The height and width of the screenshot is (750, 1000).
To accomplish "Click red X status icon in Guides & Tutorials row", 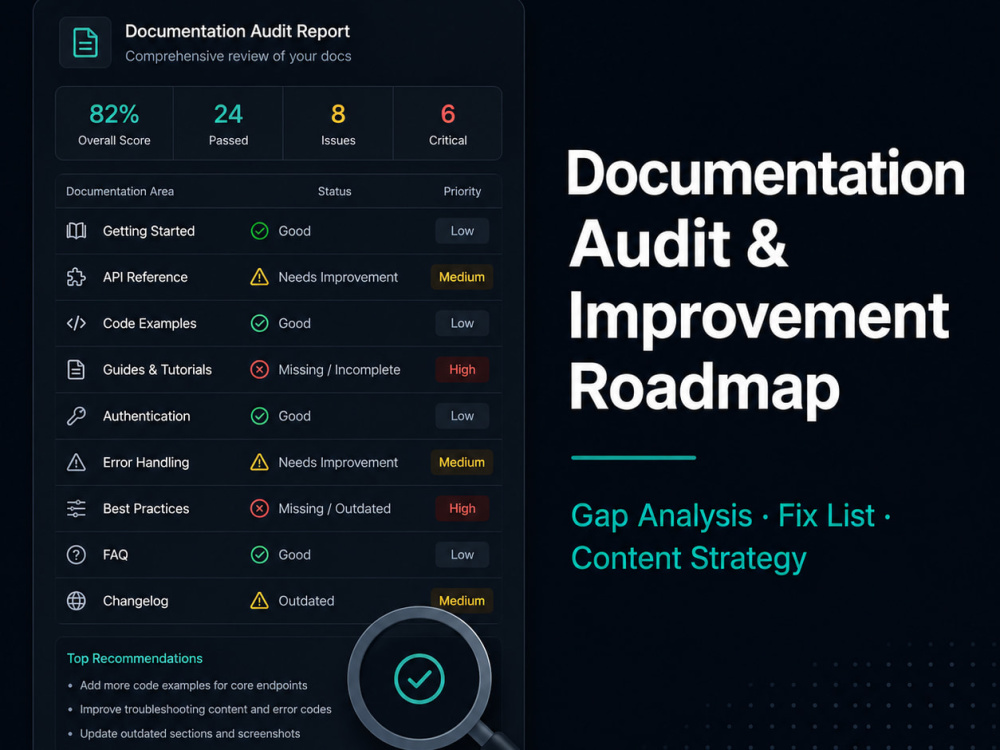I will (260, 369).
